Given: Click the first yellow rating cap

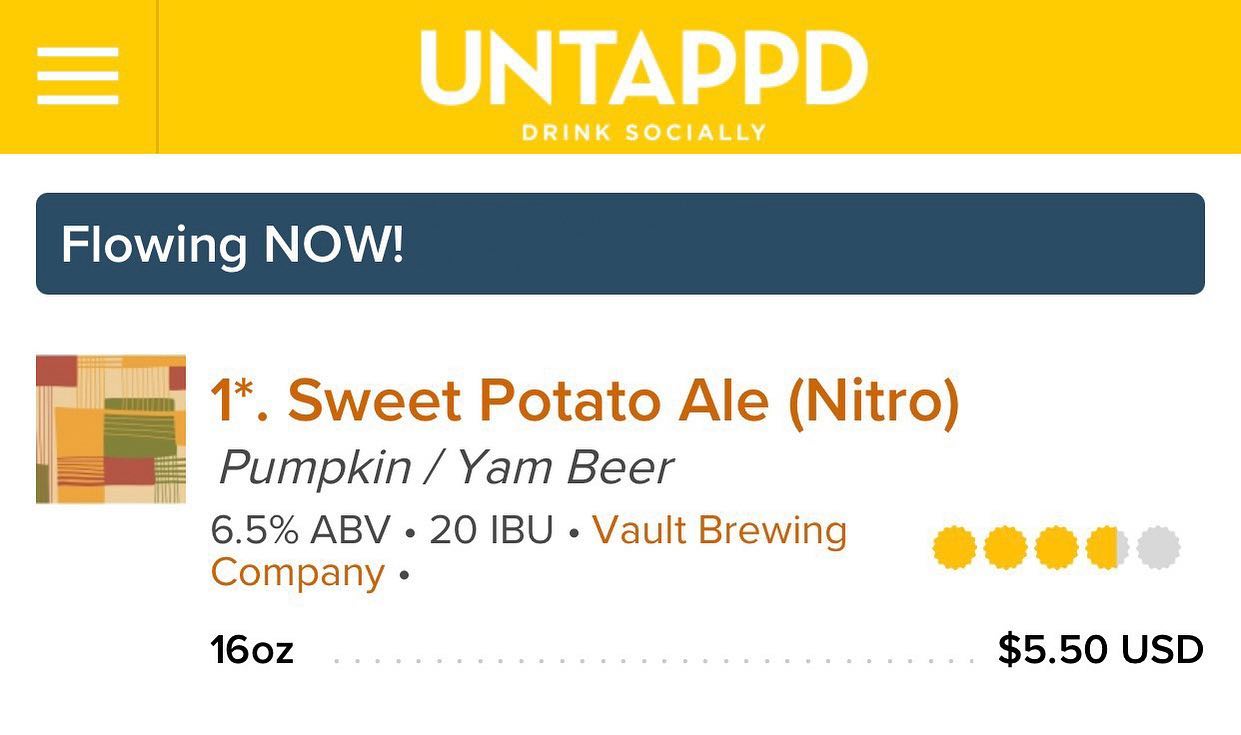Looking at the screenshot, I should [954, 548].
